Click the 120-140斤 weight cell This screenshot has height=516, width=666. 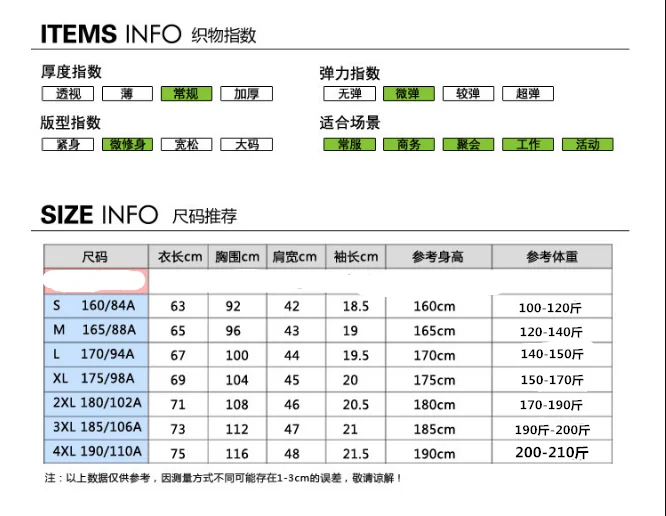click(551, 332)
